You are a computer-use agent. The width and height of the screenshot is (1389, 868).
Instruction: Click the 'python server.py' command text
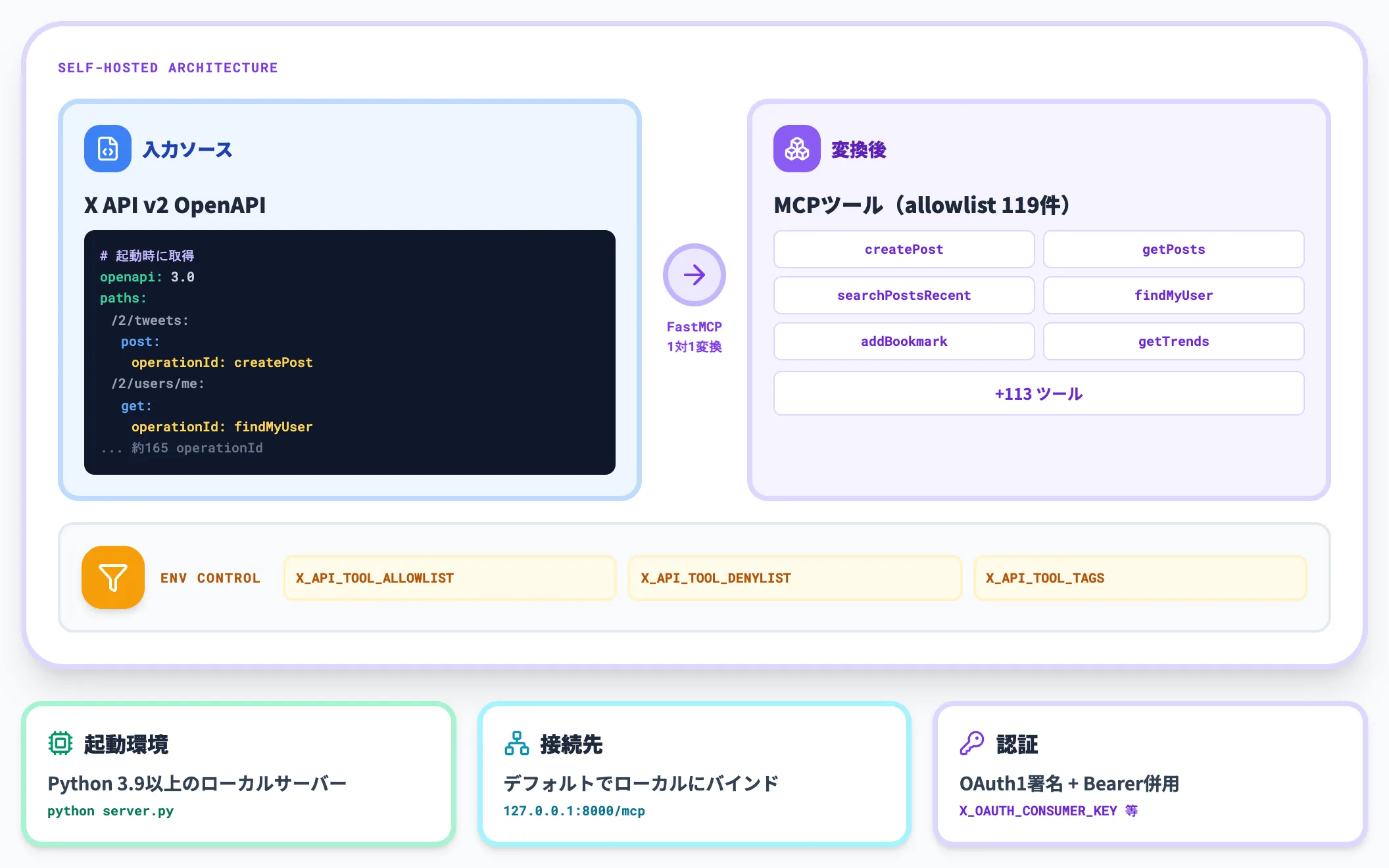pyautogui.click(x=110, y=811)
